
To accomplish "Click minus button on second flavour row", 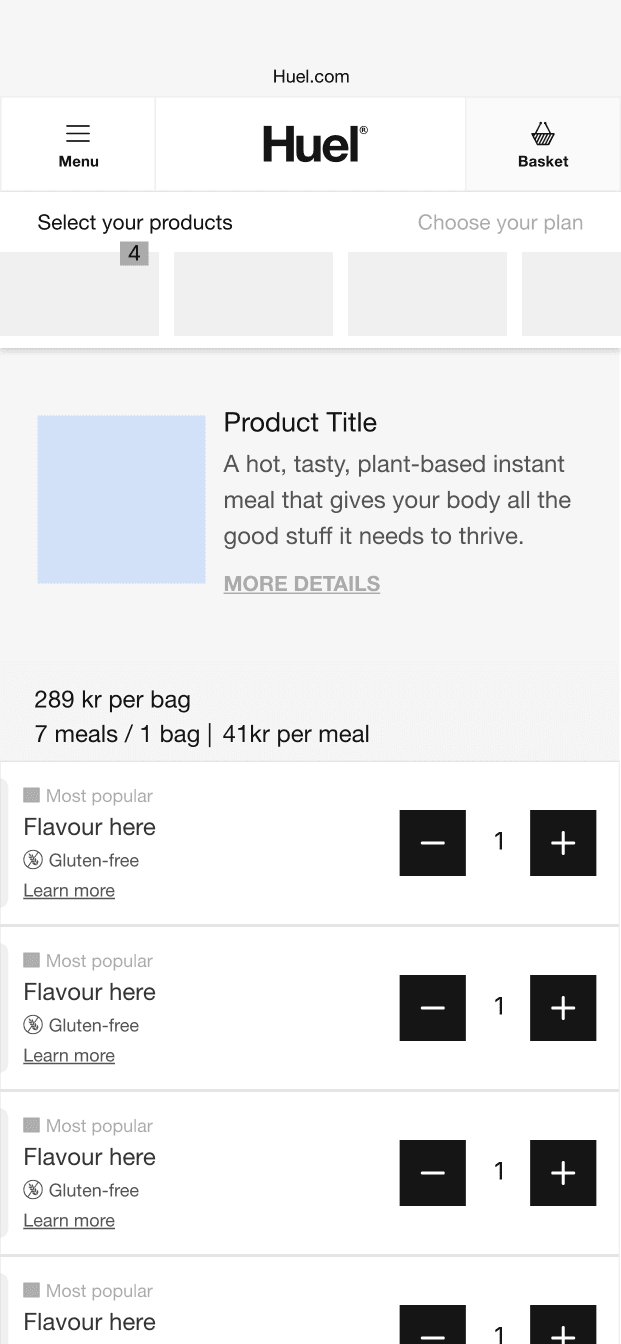I will tap(433, 1008).
